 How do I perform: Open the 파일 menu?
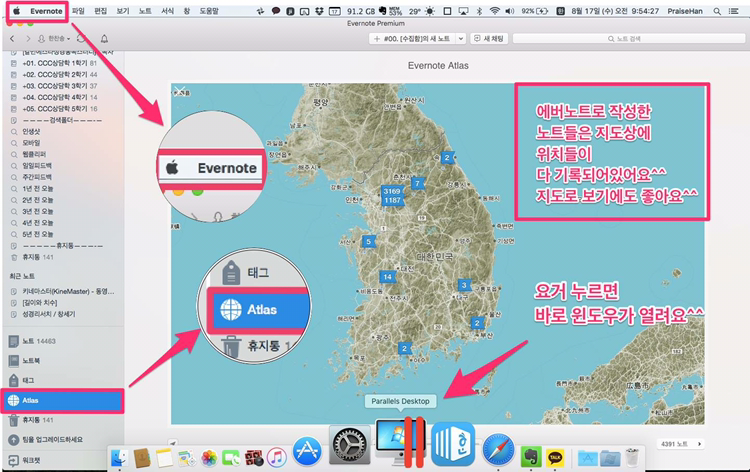click(78, 11)
